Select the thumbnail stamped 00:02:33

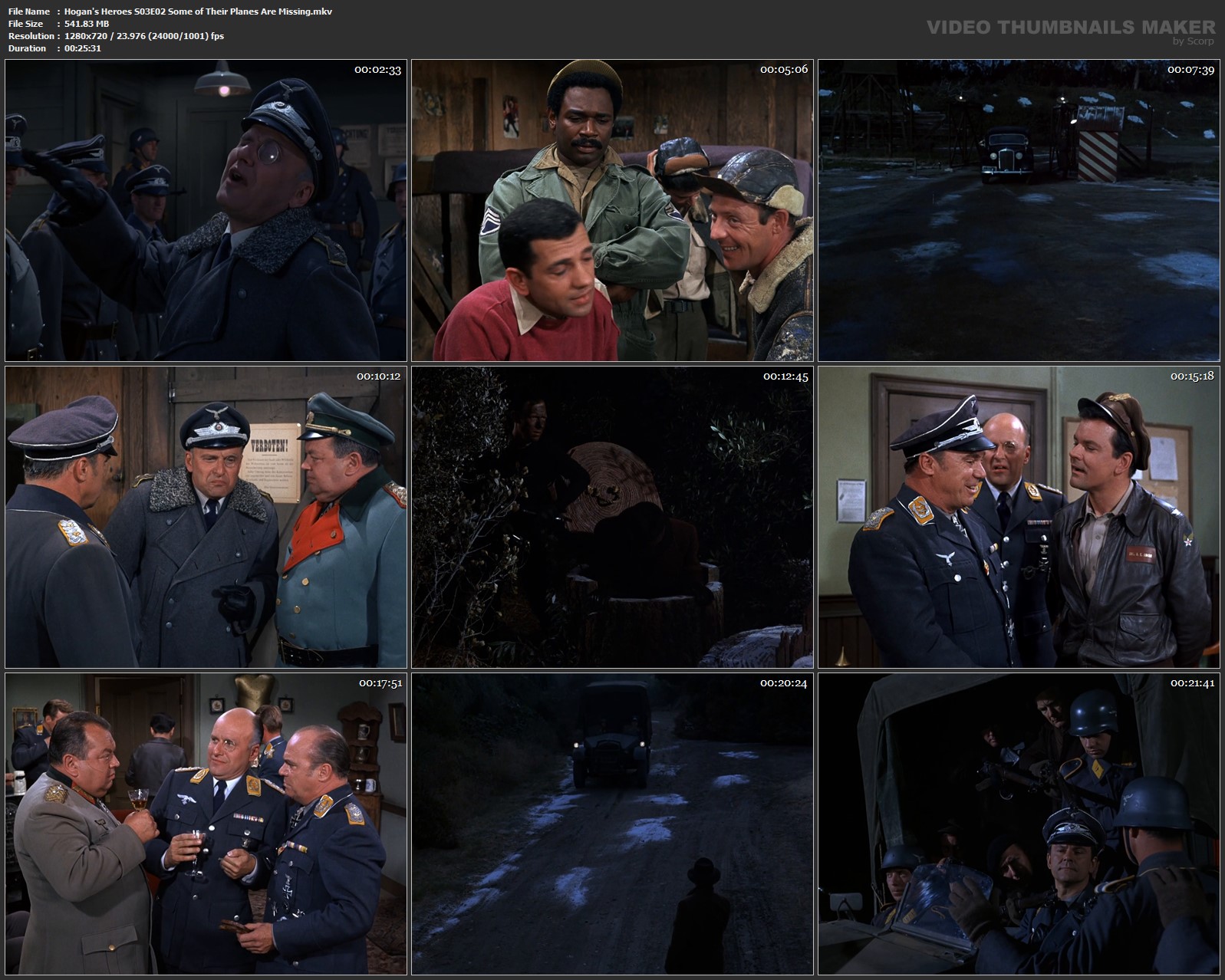(x=206, y=210)
